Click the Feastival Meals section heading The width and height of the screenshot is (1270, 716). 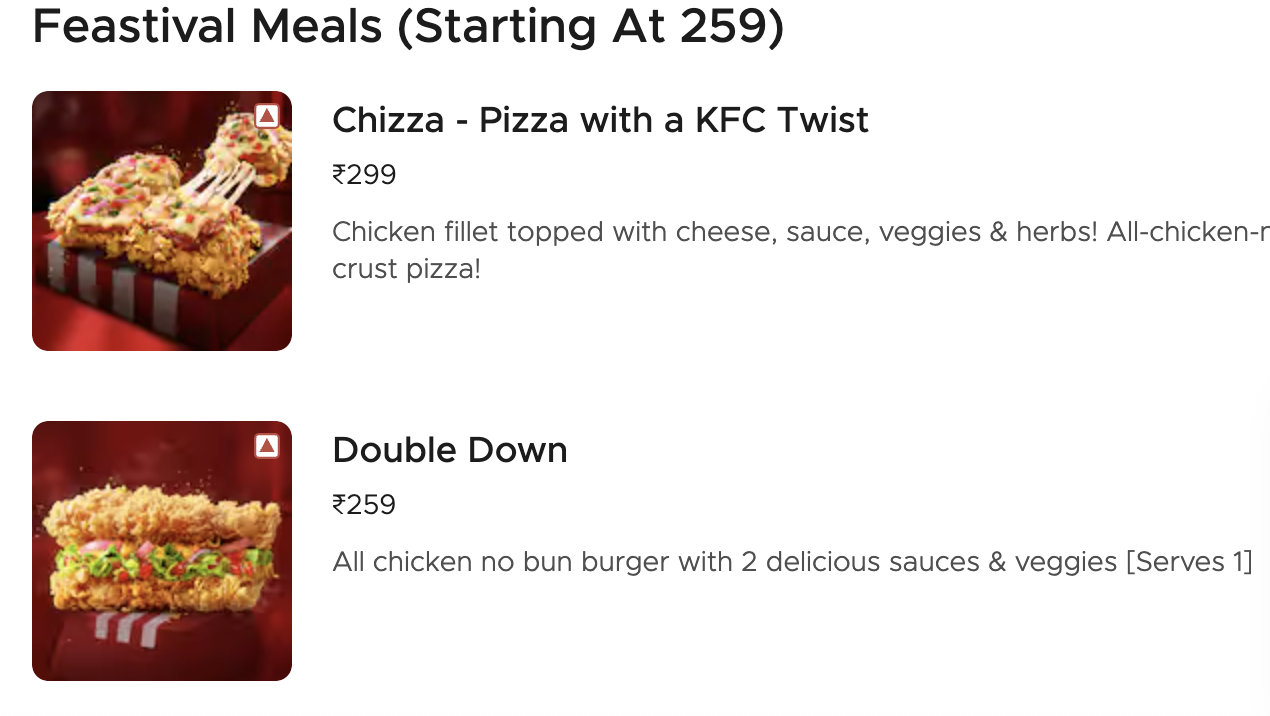click(407, 27)
